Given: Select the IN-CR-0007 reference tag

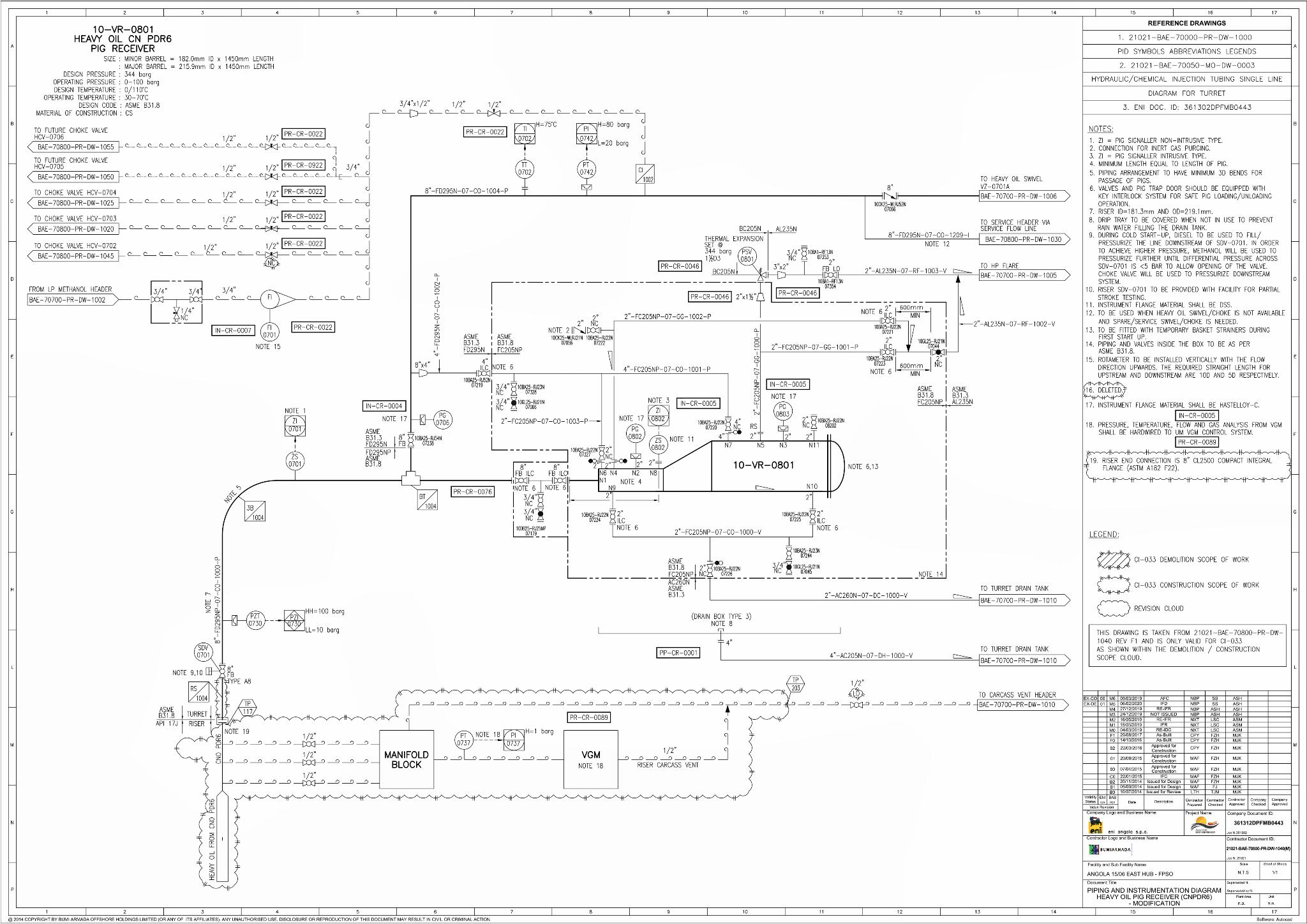Looking at the screenshot, I should (233, 331).
